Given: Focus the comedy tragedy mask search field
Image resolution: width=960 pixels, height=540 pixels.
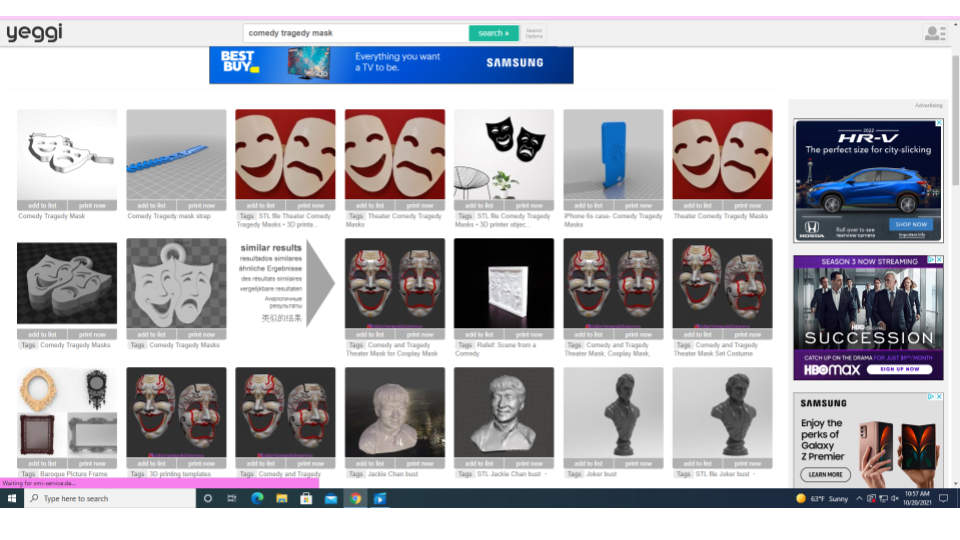Looking at the screenshot, I should tap(356, 33).
